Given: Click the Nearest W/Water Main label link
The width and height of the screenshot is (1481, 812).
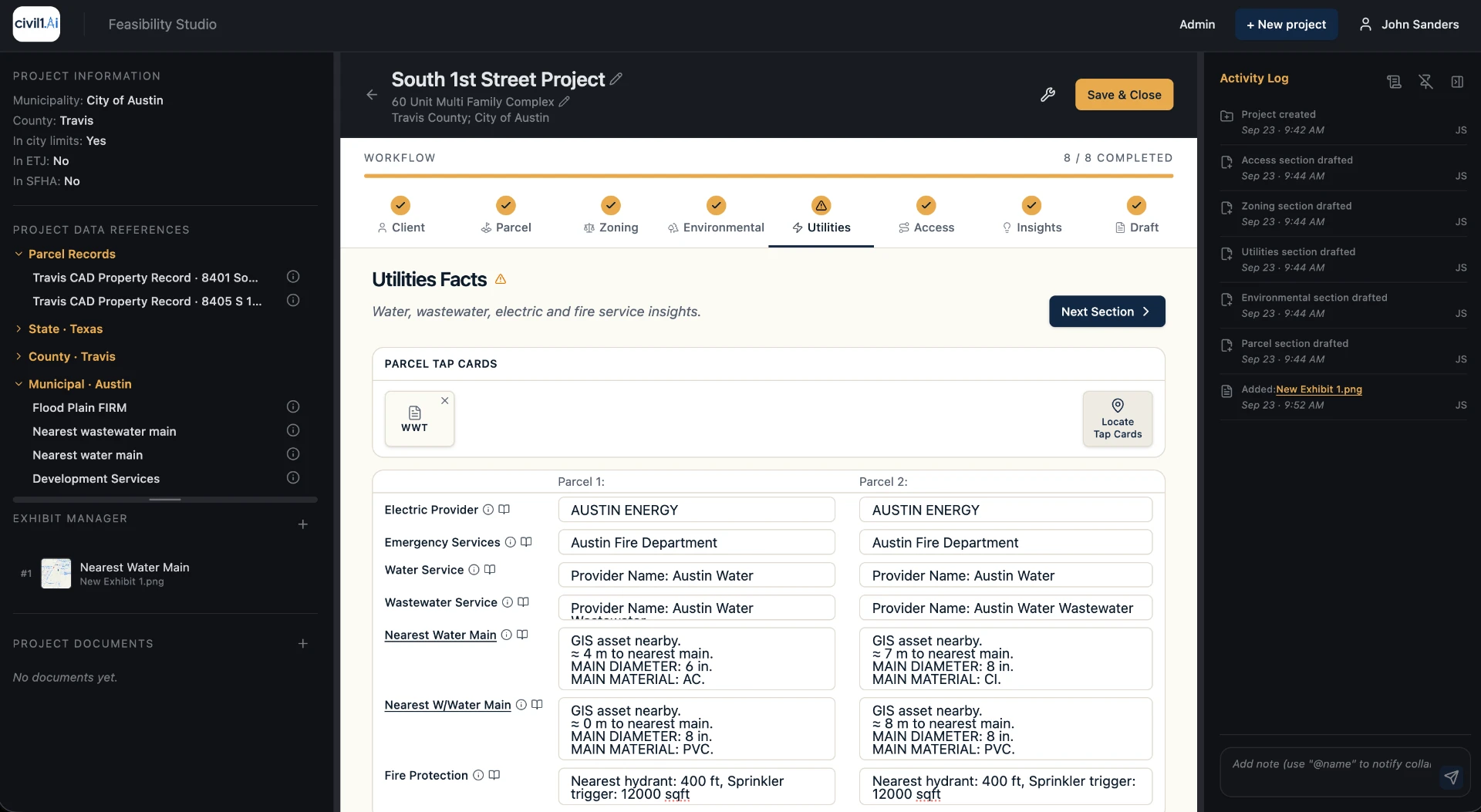Looking at the screenshot, I should [x=447, y=705].
